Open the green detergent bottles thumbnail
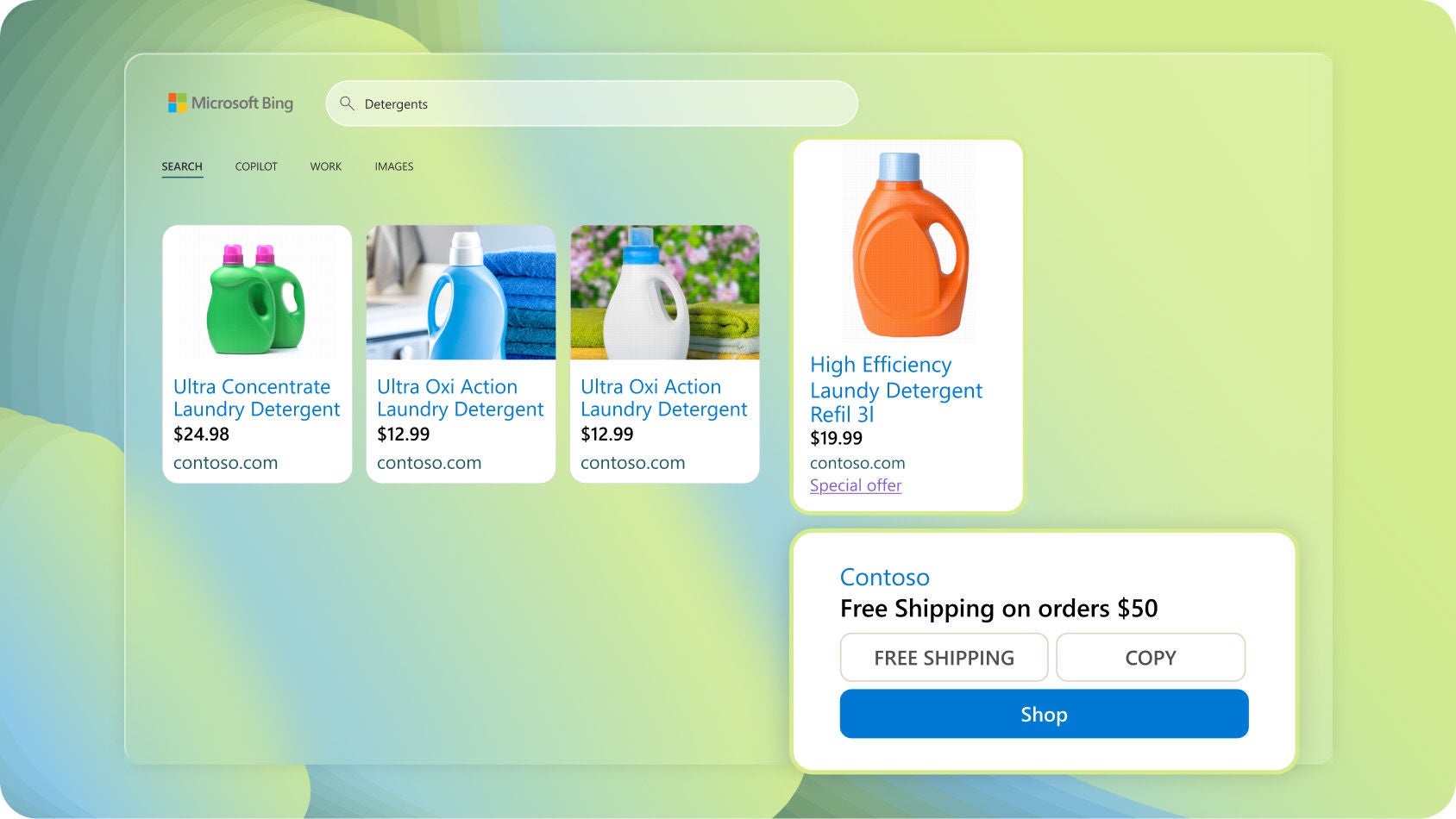Screen dimensions: 1456x819 pos(257,293)
